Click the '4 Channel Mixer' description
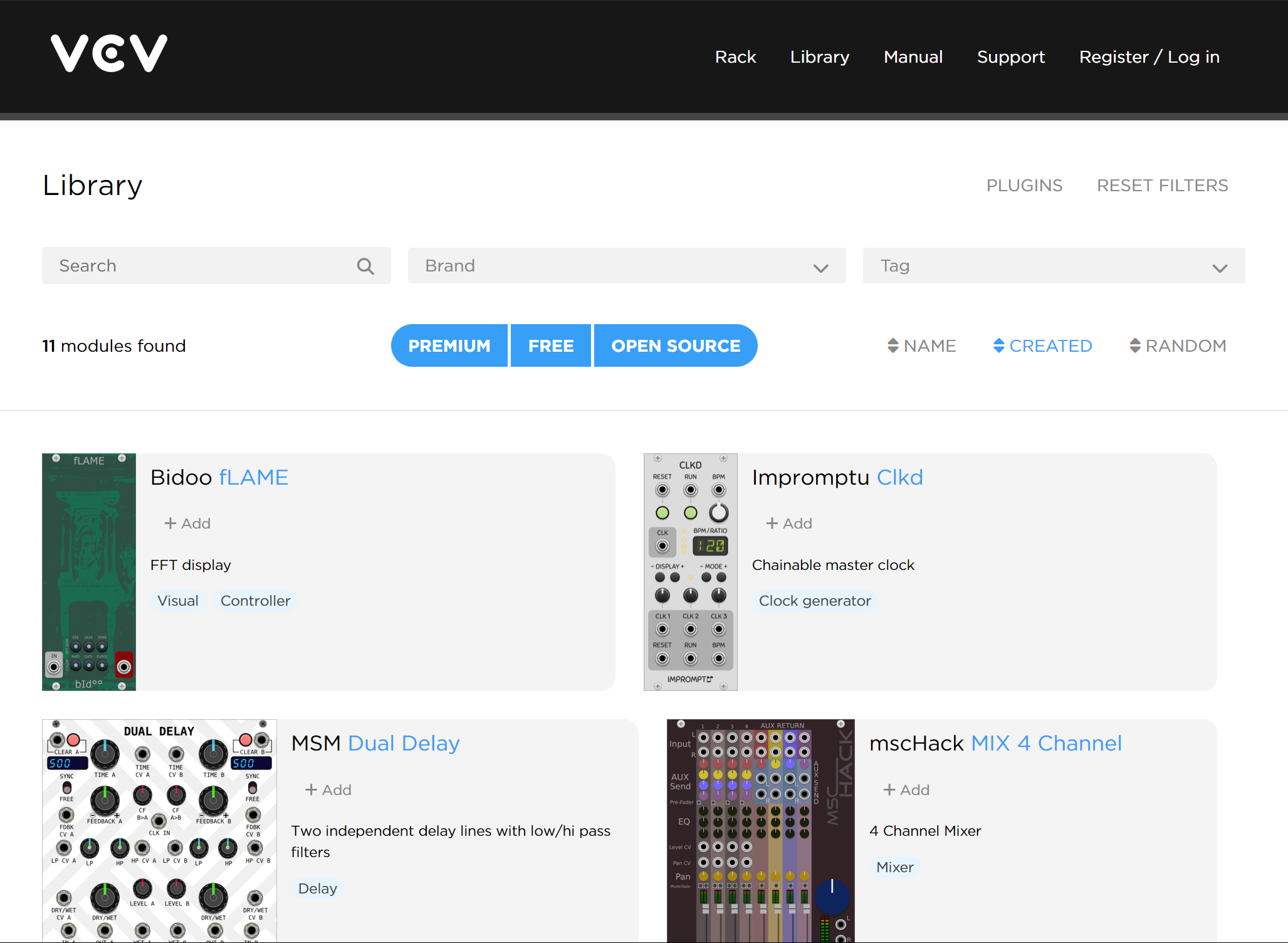 point(925,831)
